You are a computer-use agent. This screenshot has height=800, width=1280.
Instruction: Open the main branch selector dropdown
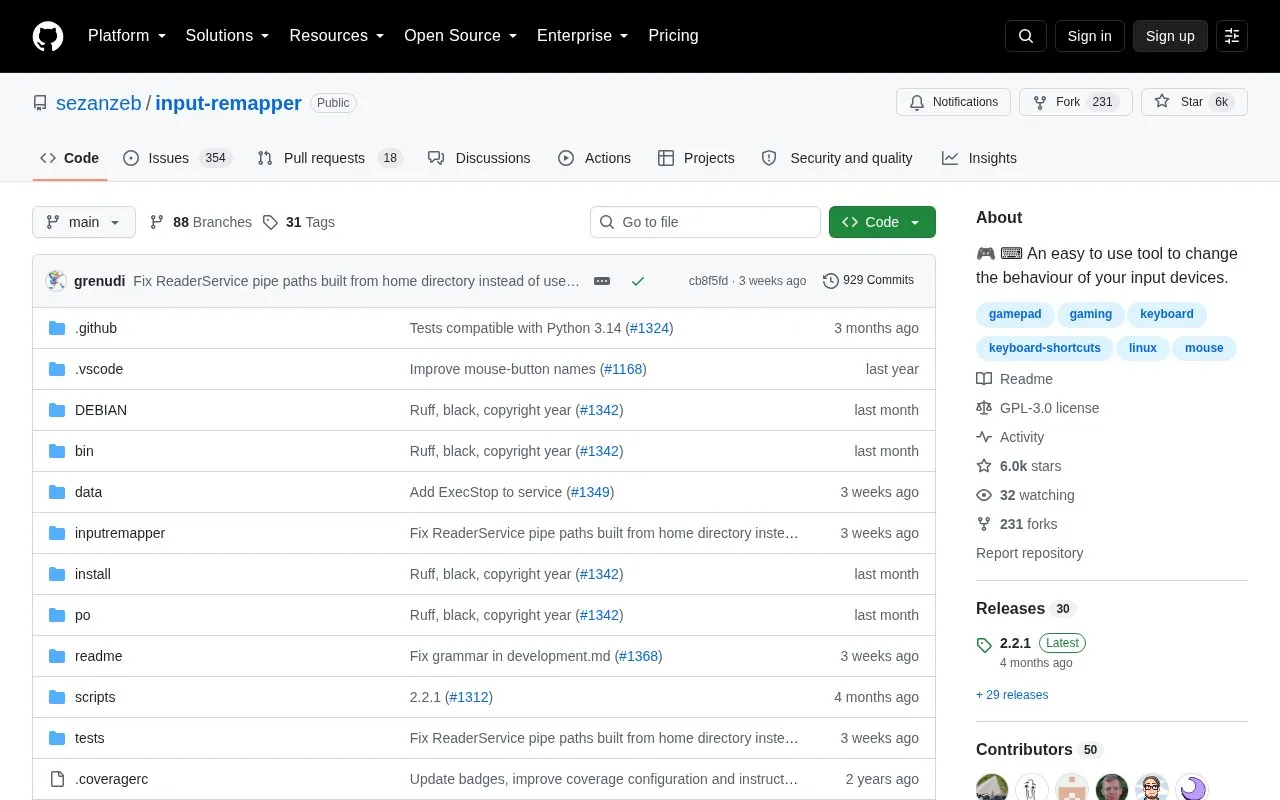[84, 222]
